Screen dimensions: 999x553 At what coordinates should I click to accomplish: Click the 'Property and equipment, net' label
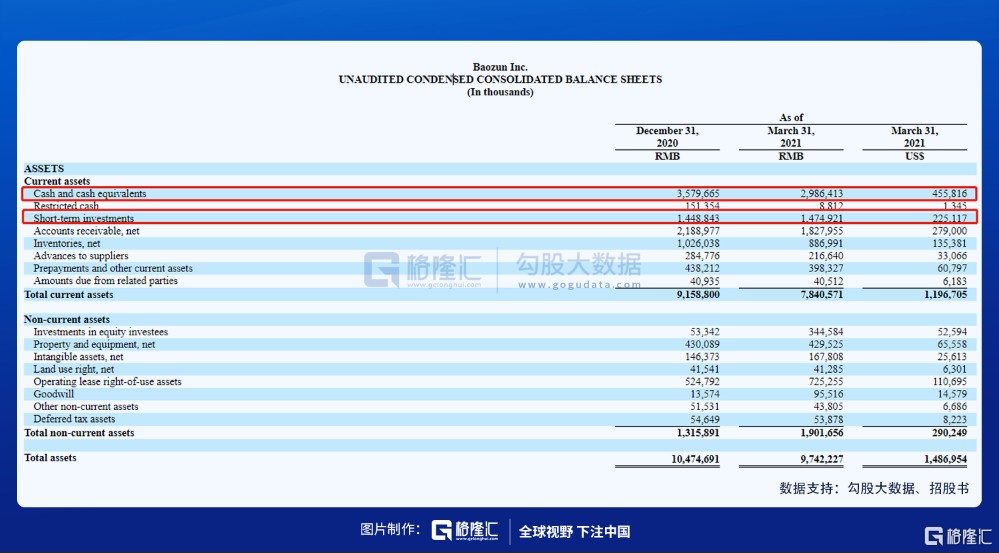(x=94, y=345)
